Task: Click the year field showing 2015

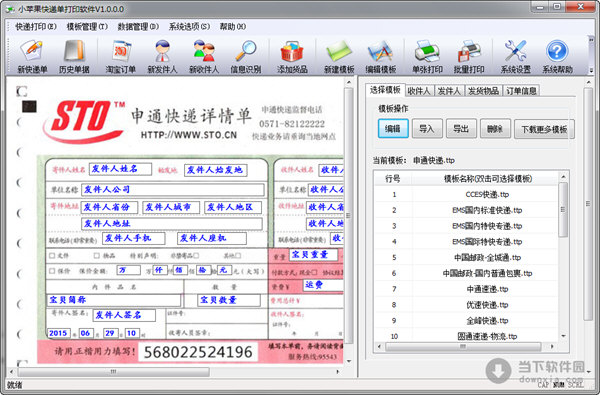Action: pos(58,333)
